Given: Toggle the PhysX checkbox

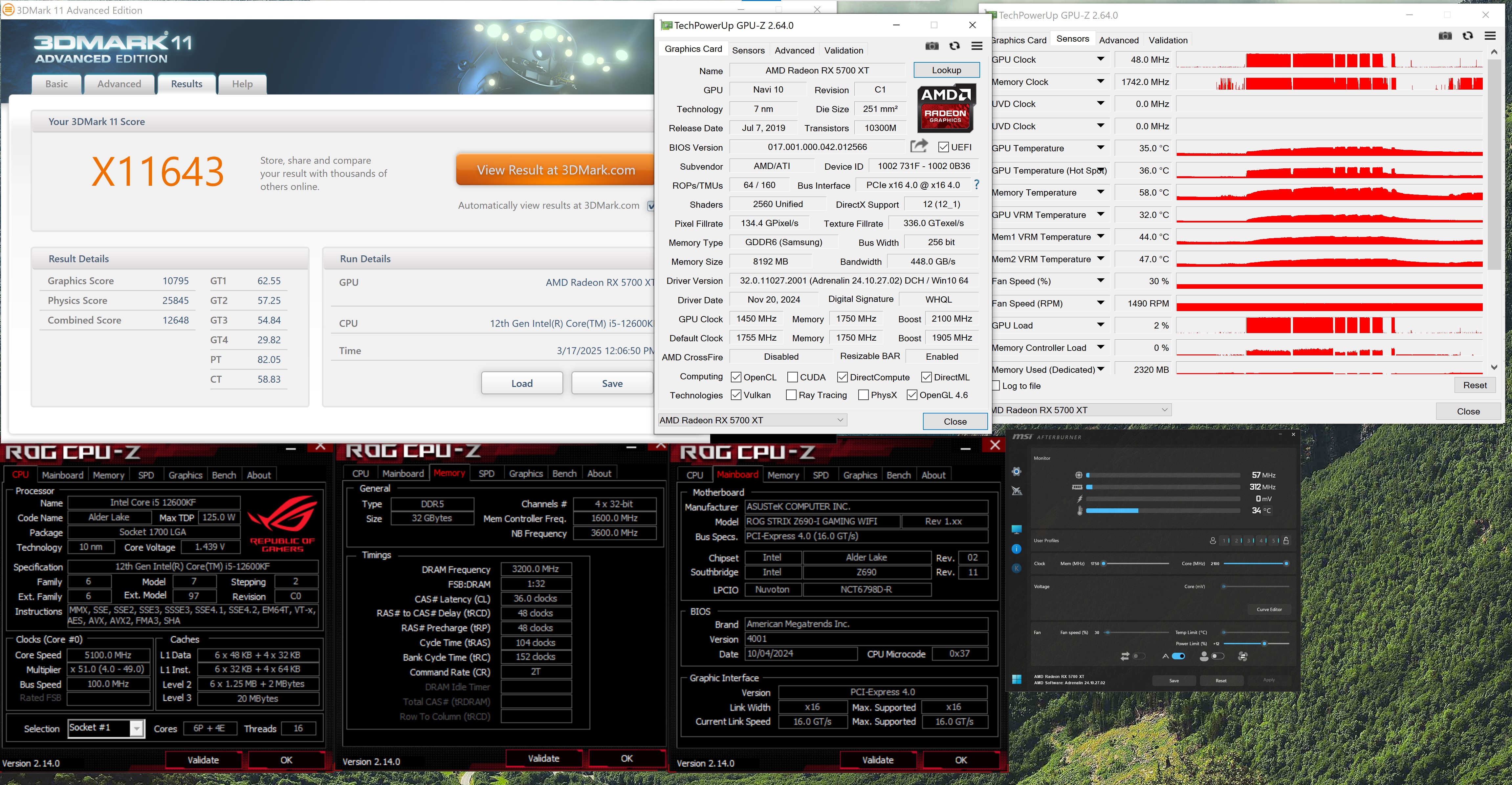Looking at the screenshot, I should [864, 395].
